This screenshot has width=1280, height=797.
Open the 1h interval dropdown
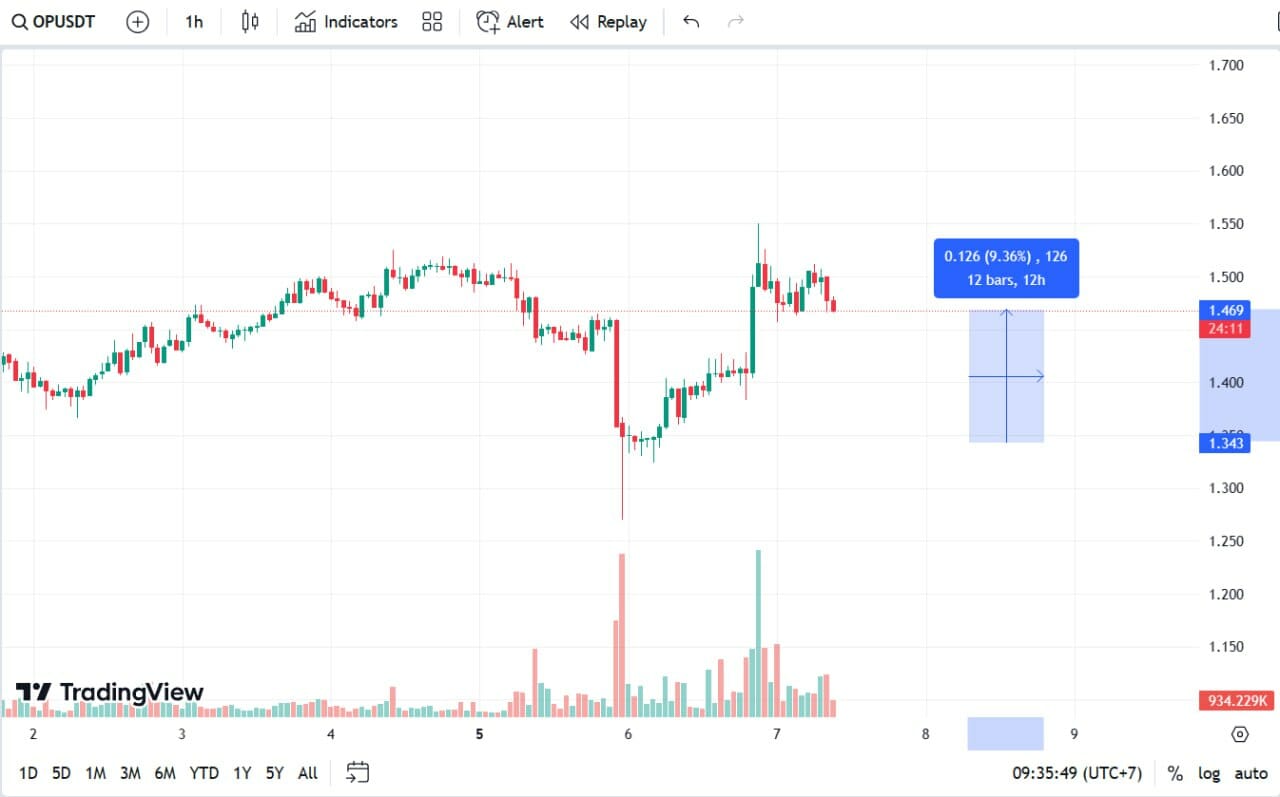tap(194, 21)
